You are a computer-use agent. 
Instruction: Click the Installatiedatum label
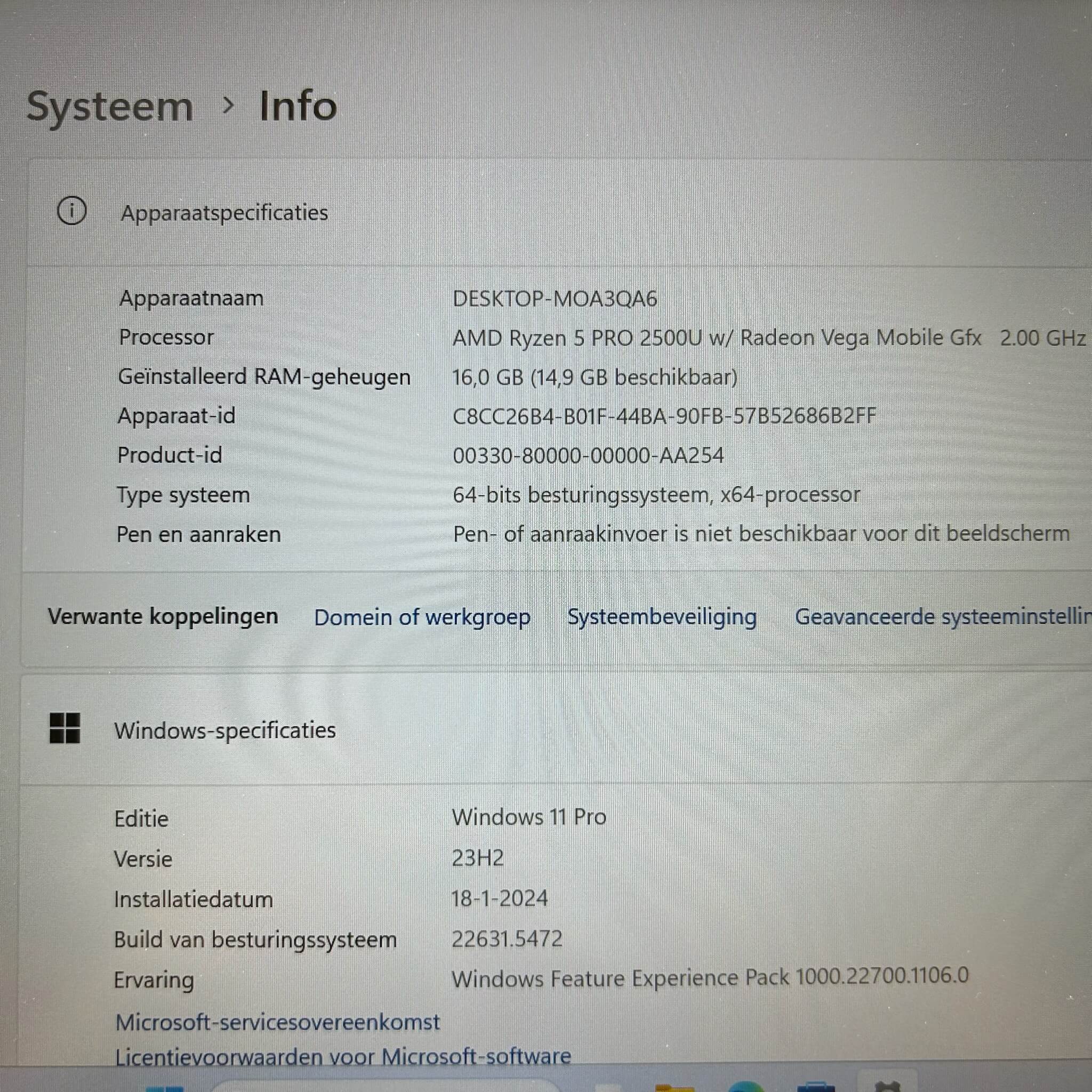tap(194, 898)
